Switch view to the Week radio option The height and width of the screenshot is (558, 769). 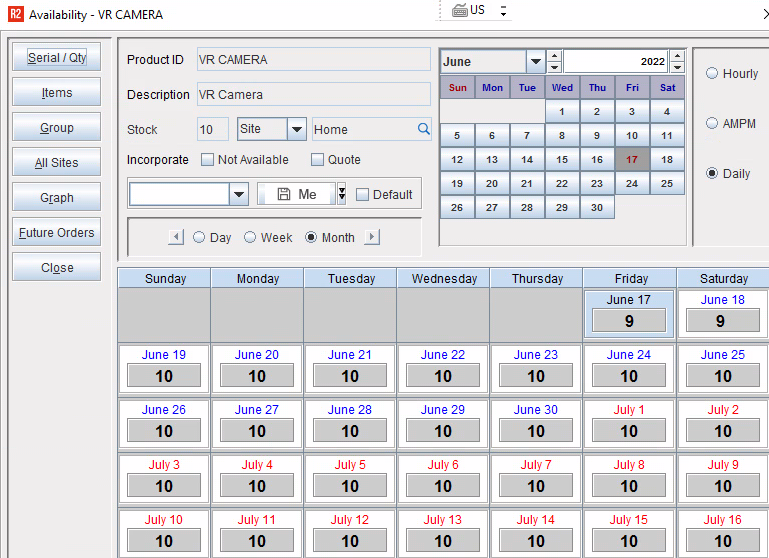[x=250, y=238]
